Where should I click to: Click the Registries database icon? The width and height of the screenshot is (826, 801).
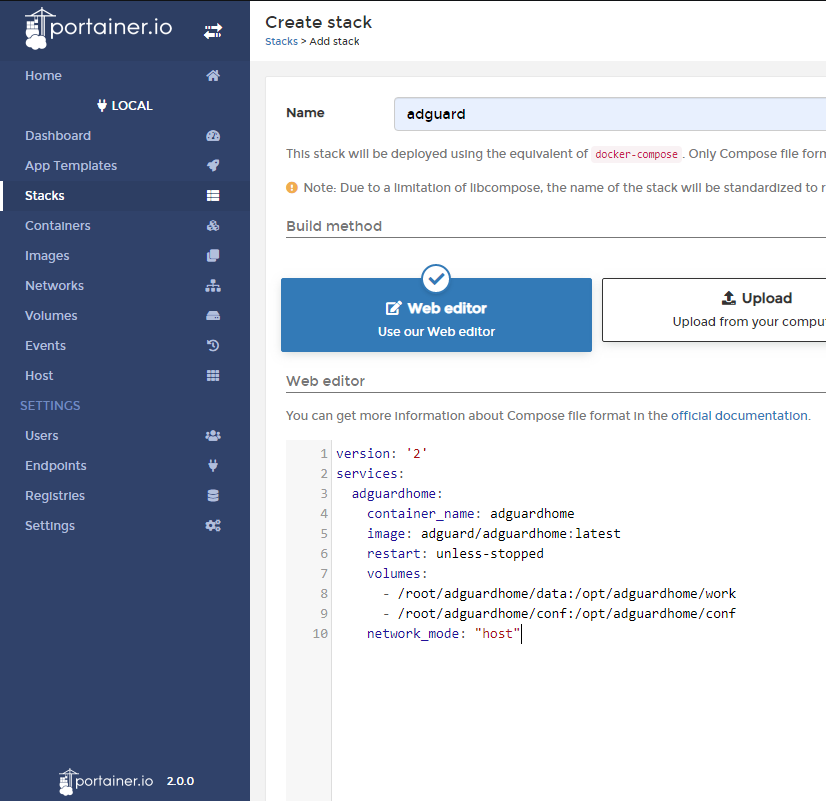tap(213, 496)
